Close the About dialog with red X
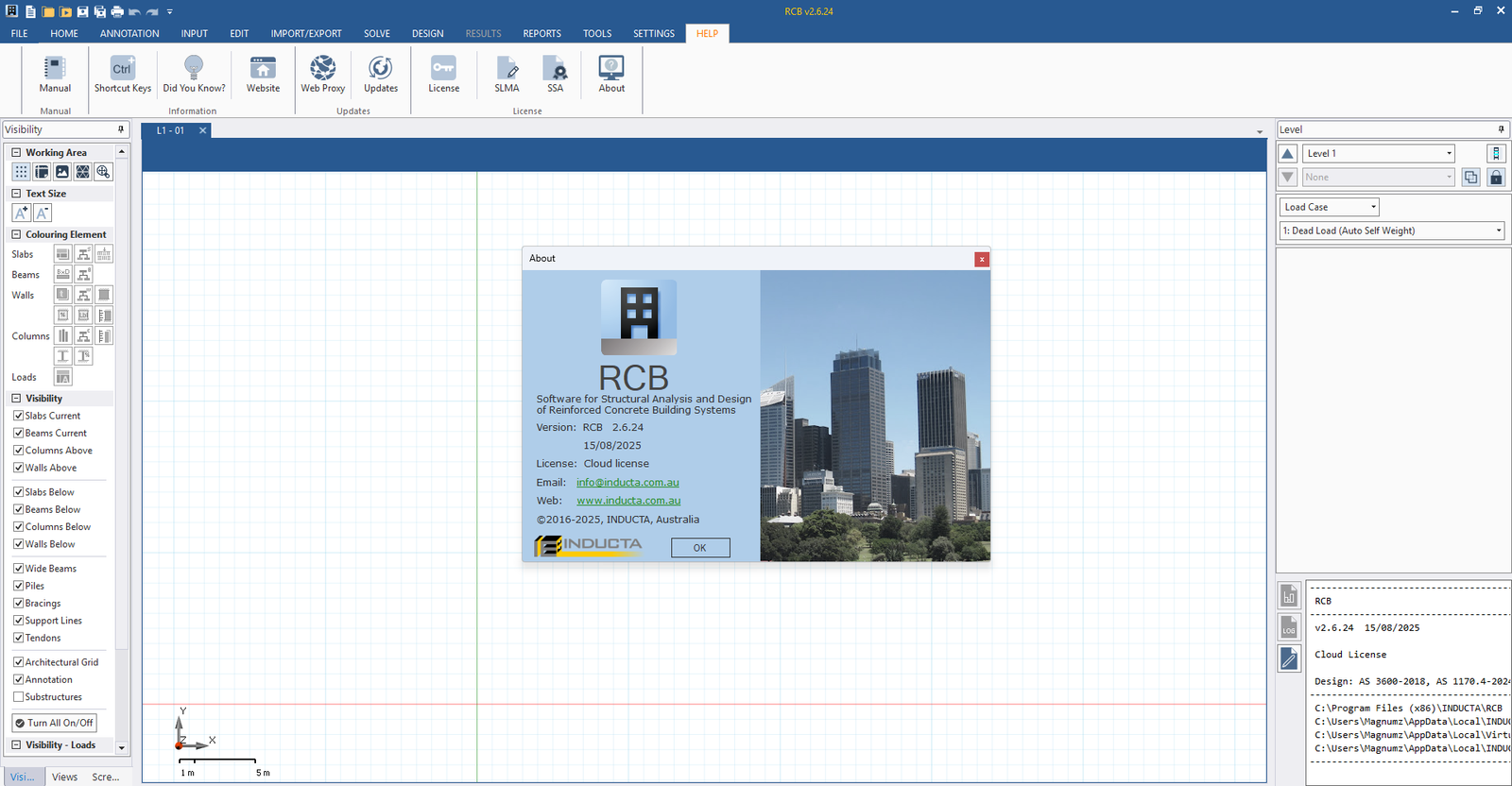Viewport: 1512px width, 786px height. click(982, 259)
